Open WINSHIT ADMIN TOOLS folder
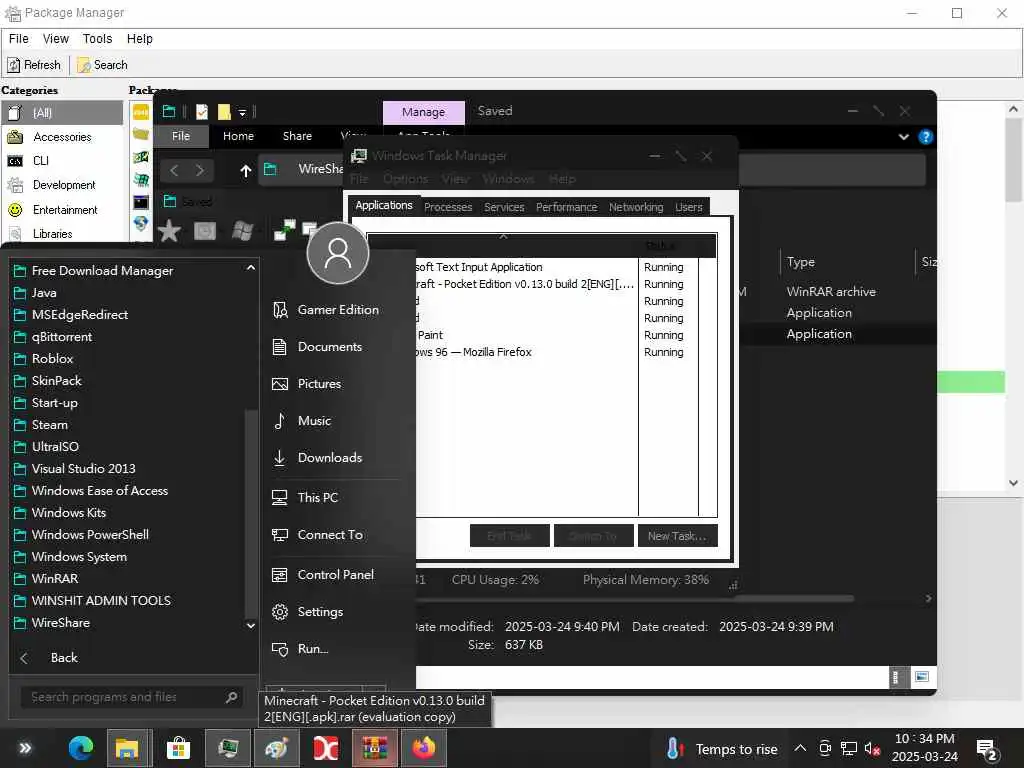 coord(101,601)
